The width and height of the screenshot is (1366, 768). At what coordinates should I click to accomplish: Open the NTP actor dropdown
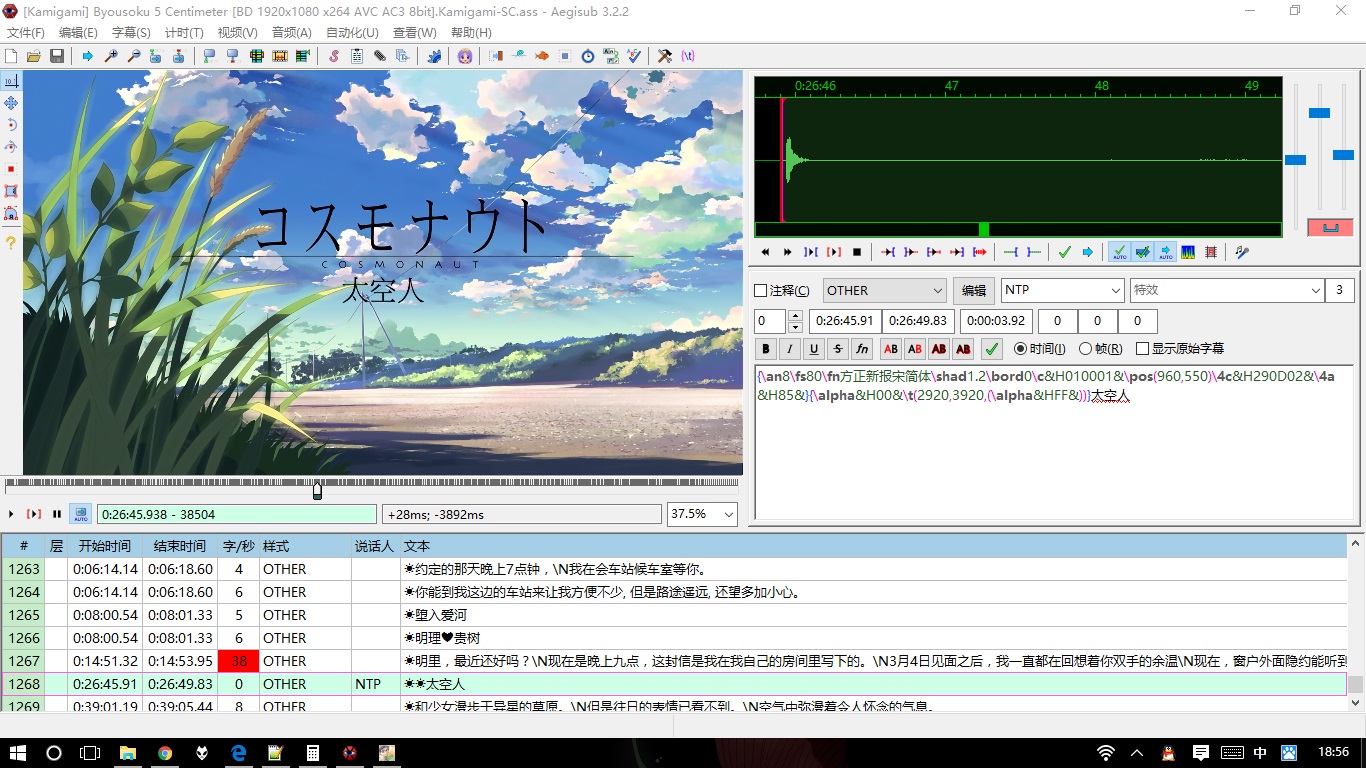pos(1062,290)
